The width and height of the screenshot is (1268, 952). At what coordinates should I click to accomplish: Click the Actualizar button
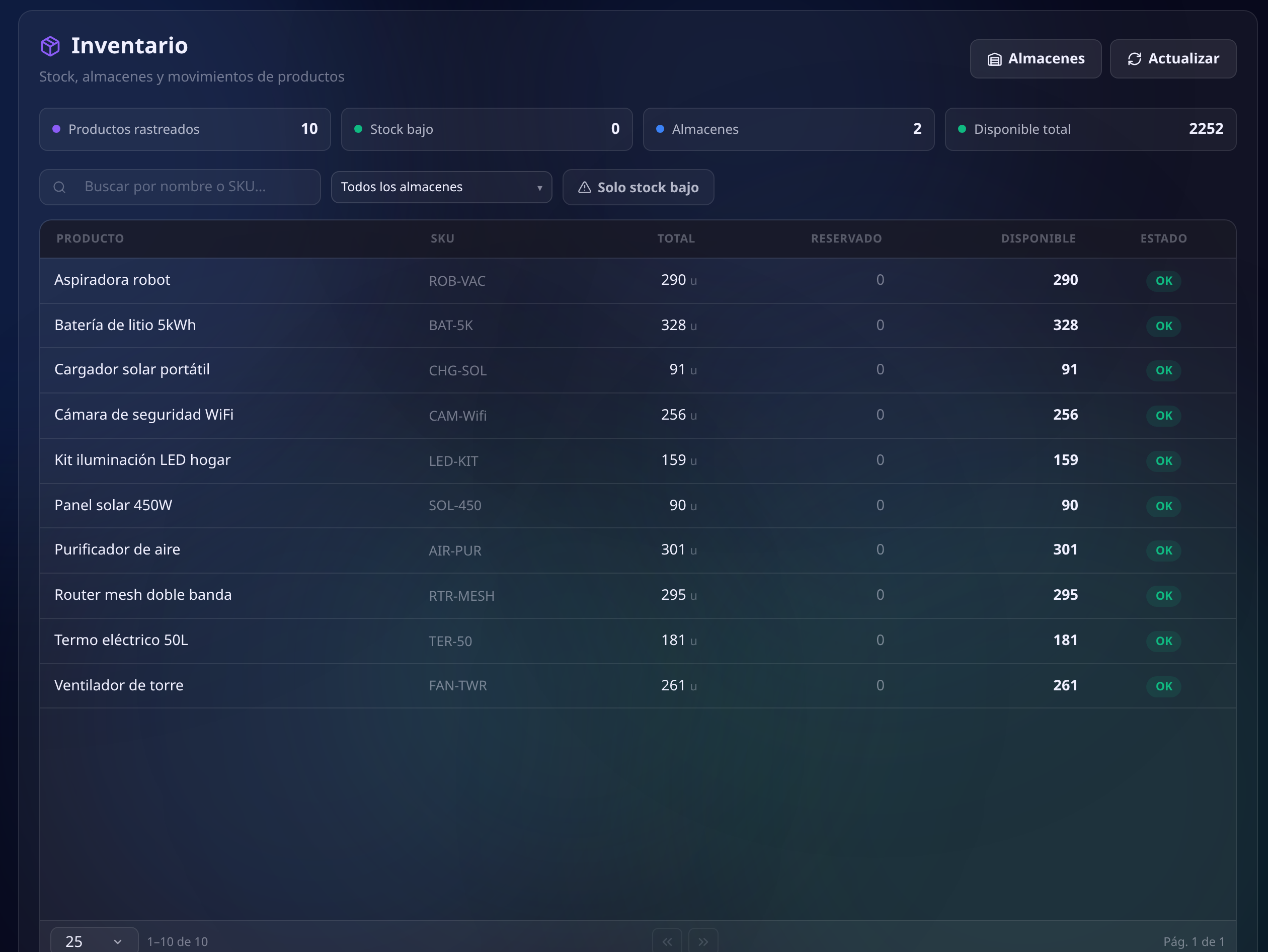(x=1173, y=58)
